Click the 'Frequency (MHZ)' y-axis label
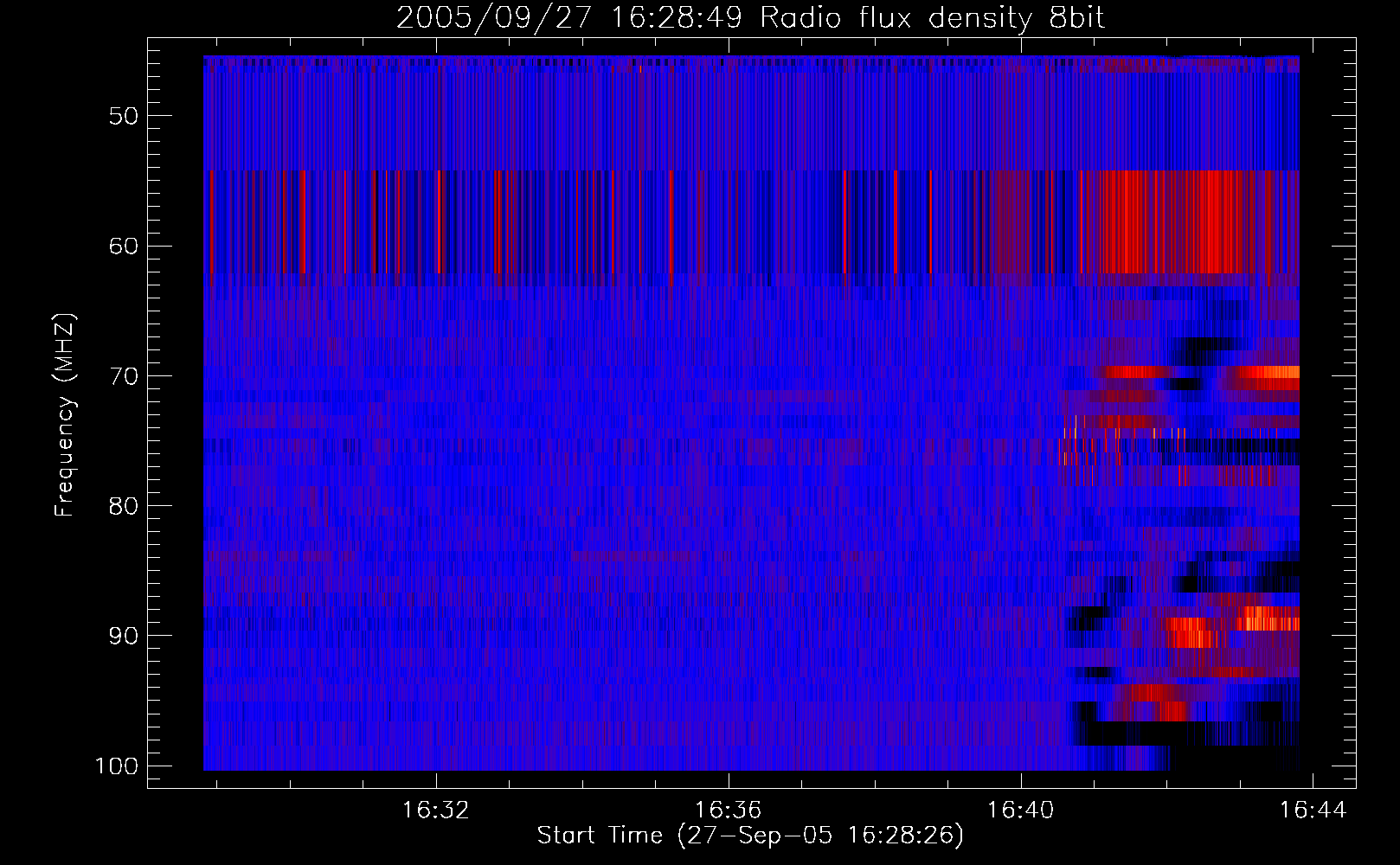The image size is (1400, 865). (65, 415)
